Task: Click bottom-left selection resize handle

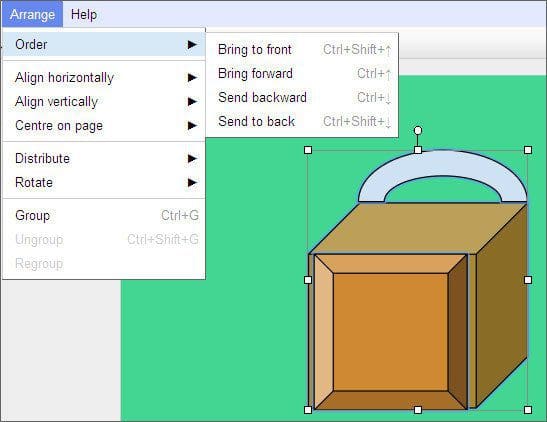Action: 308,410
